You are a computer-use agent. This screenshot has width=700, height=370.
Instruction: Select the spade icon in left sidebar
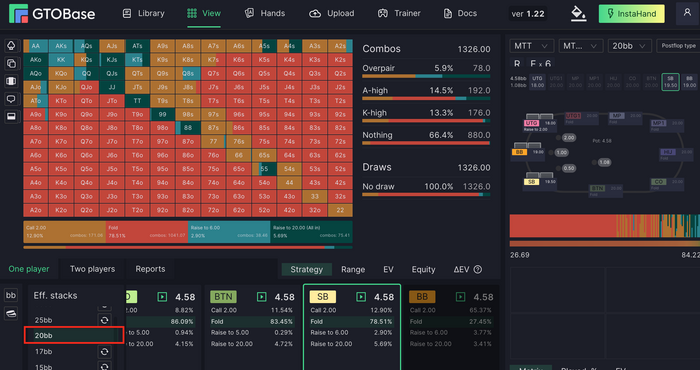[11, 46]
